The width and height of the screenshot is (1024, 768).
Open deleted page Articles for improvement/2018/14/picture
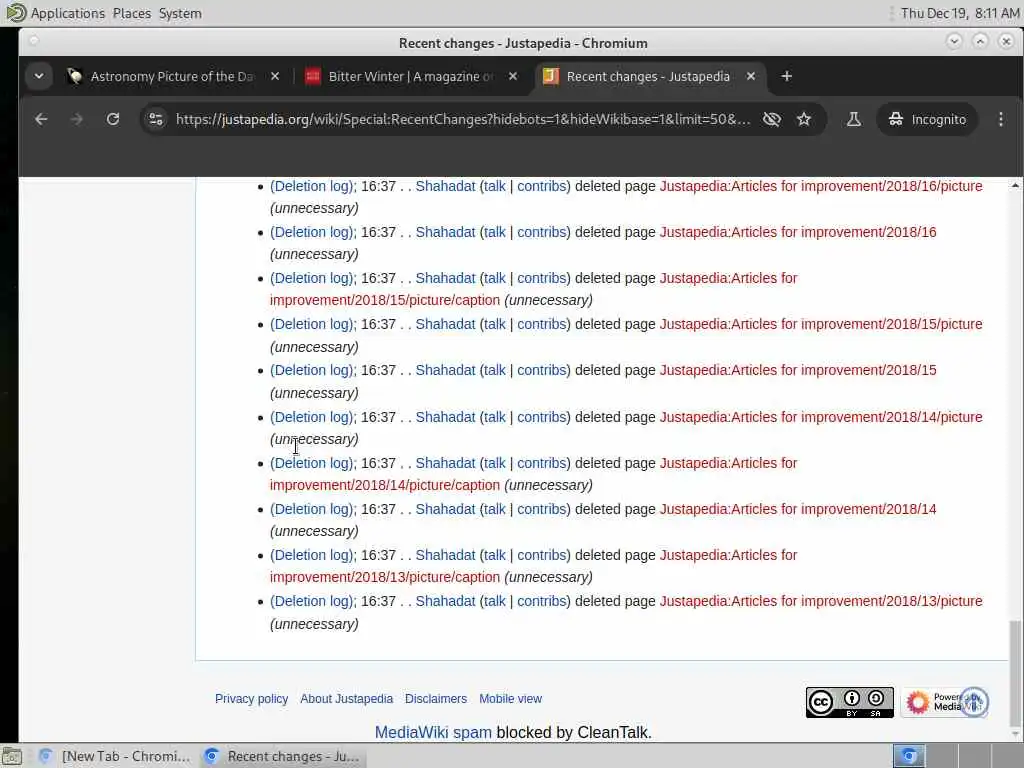(821, 417)
